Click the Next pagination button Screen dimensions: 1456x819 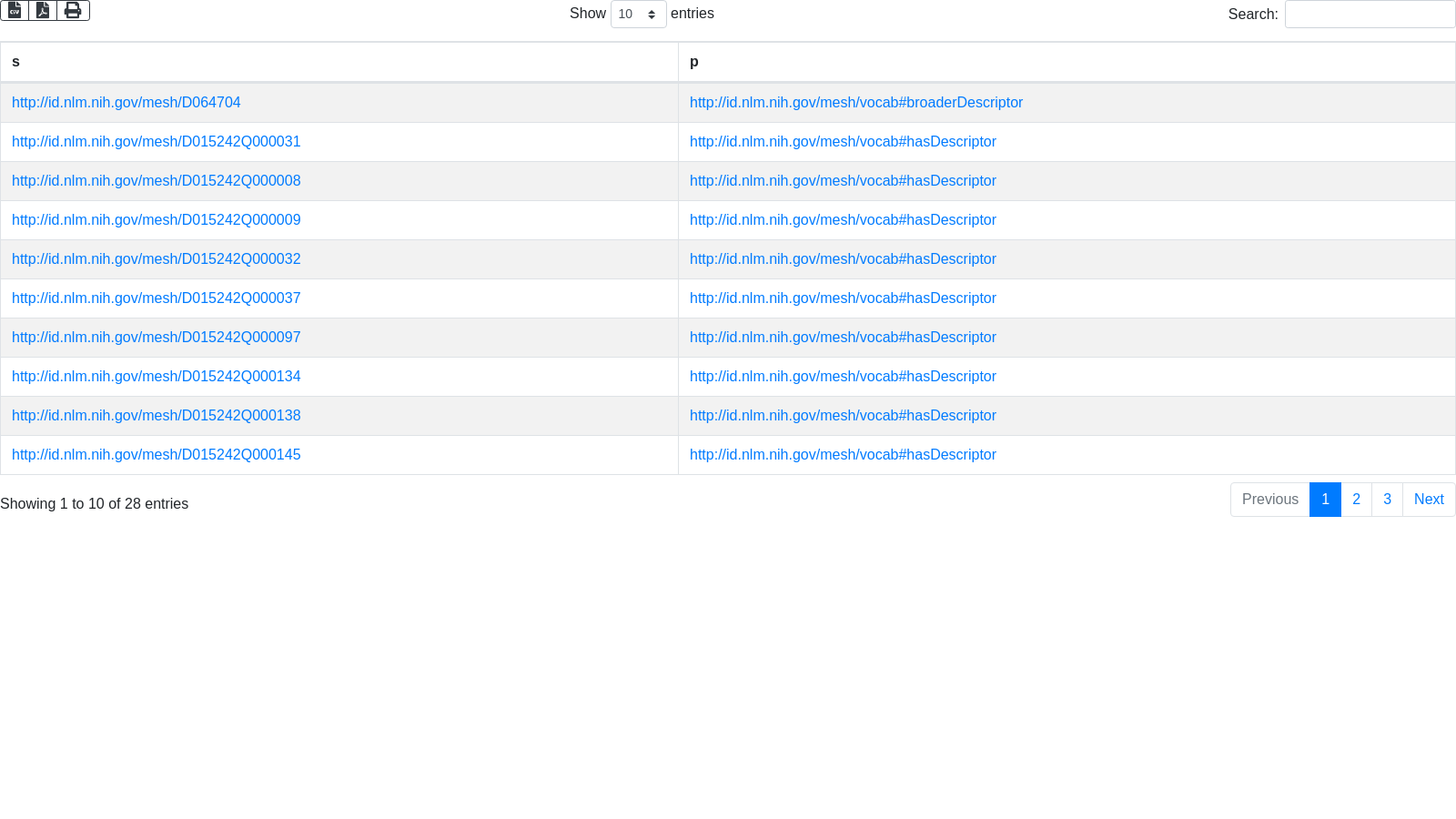[1428, 500]
